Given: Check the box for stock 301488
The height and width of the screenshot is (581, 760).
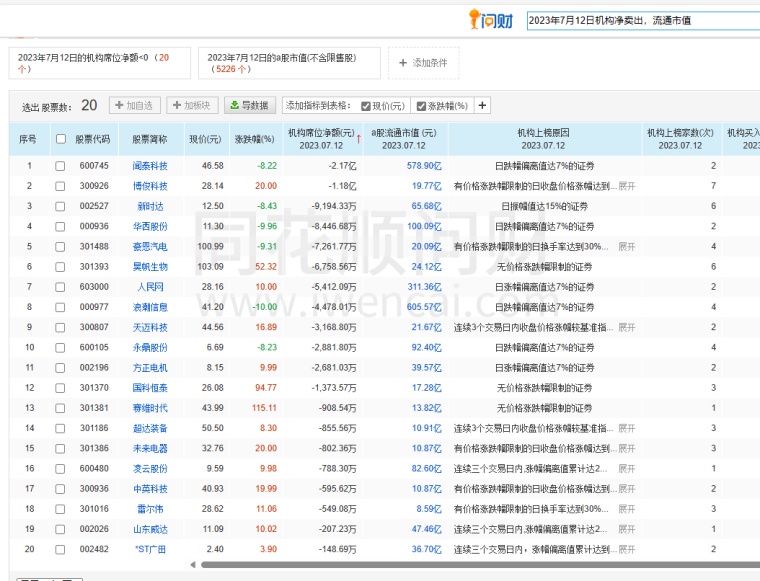Looking at the screenshot, I should (x=60, y=247).
